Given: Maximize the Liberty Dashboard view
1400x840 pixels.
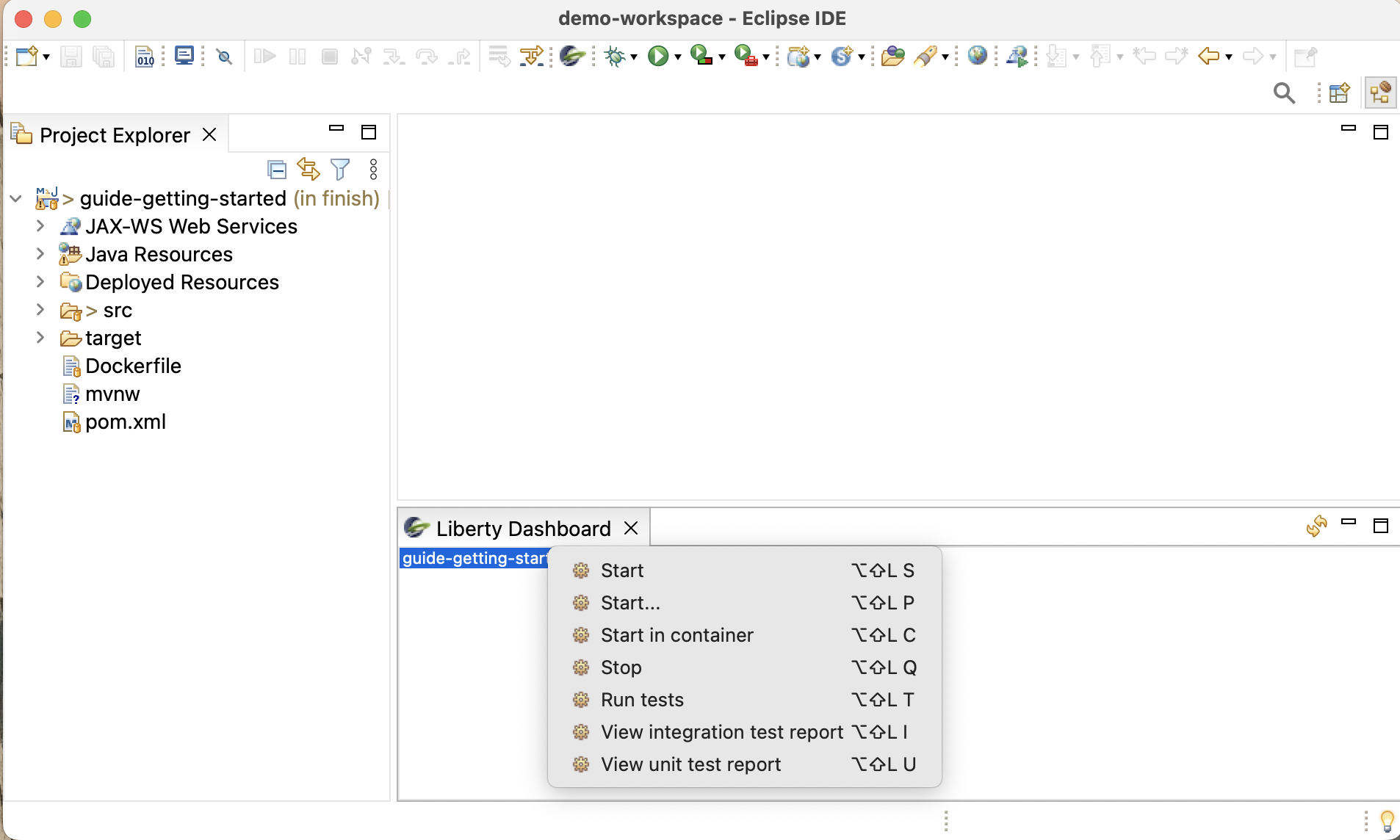Looking at the screenshot, I should coord(1381,526).
